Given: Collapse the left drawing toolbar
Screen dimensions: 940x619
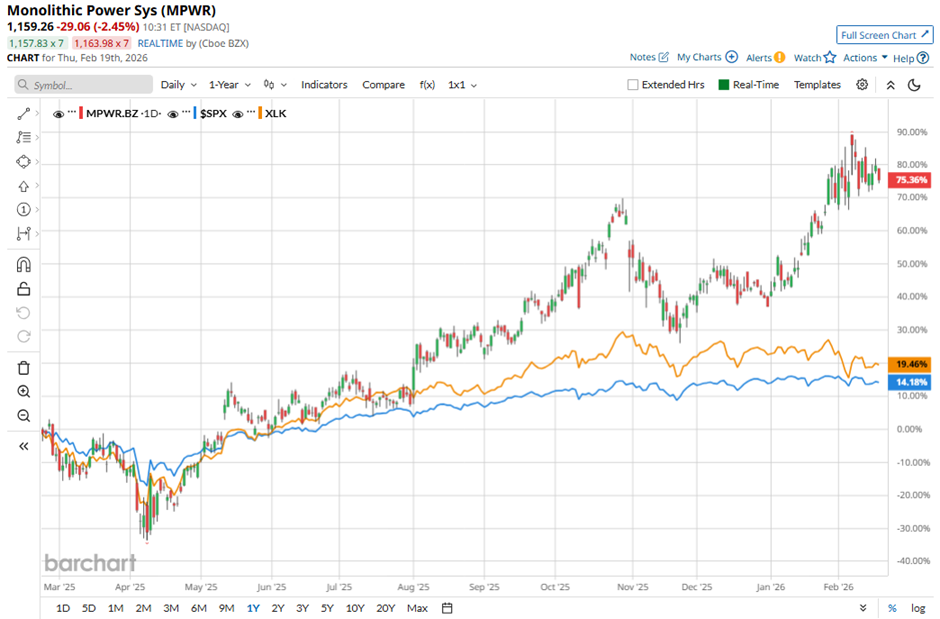Looking at the screenshot, I should (x=24, y=446).
